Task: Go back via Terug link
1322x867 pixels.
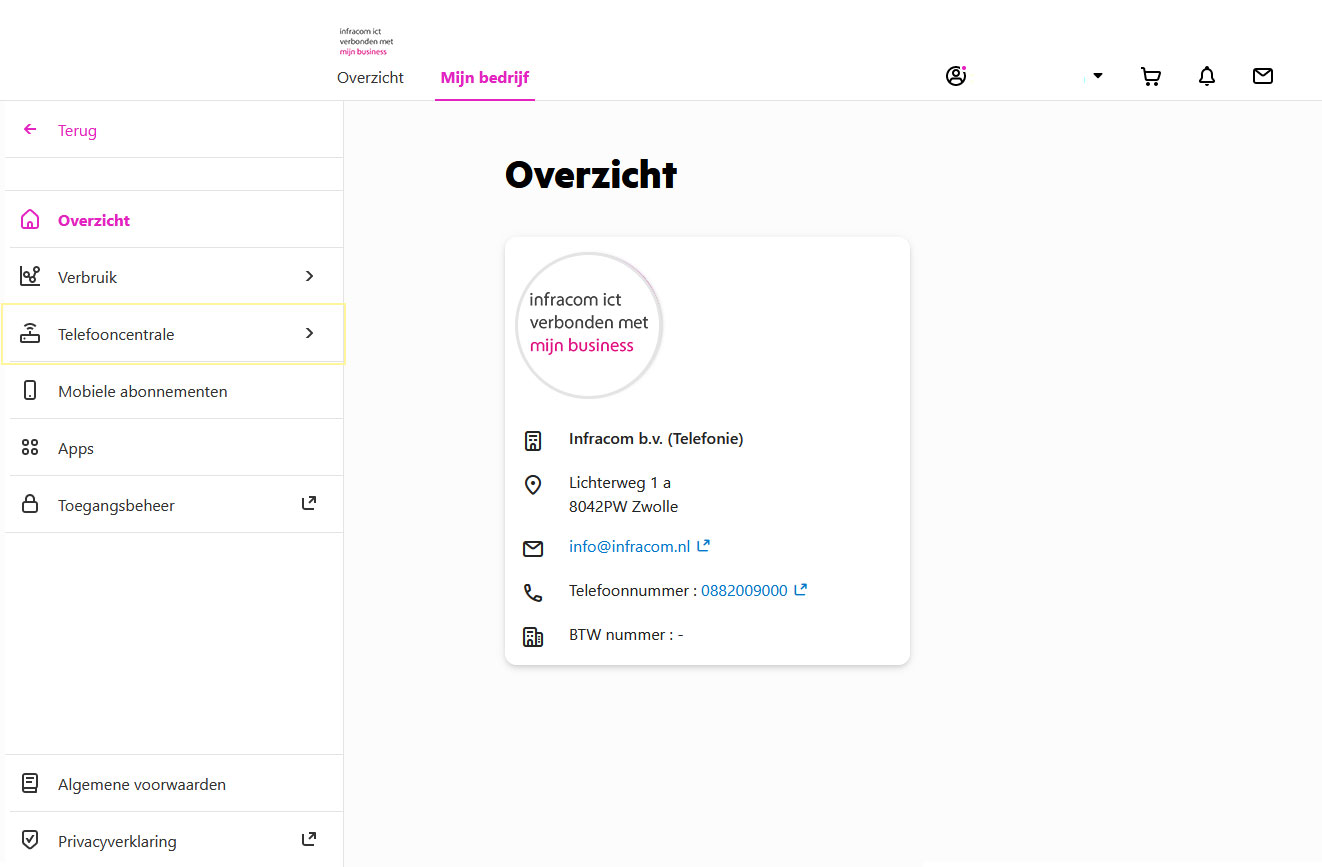Action: 77,131
